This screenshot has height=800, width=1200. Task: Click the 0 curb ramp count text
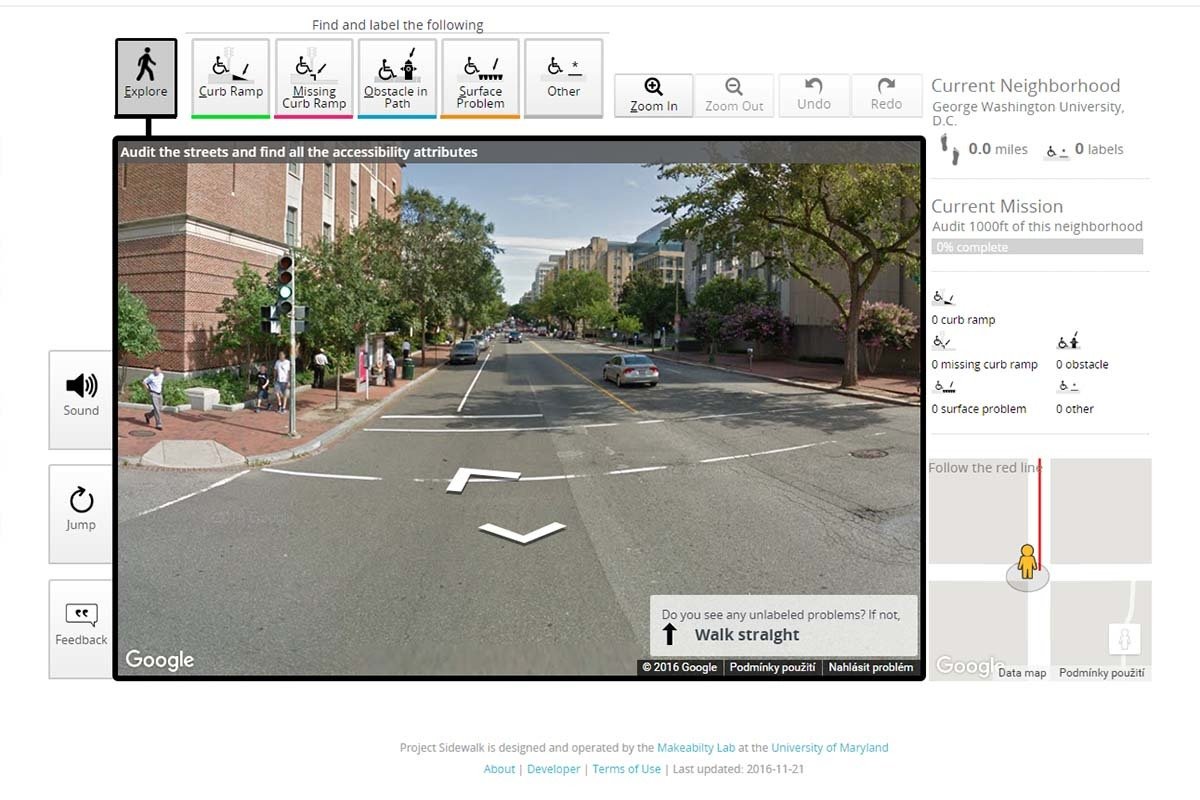[x=963, y=320]
